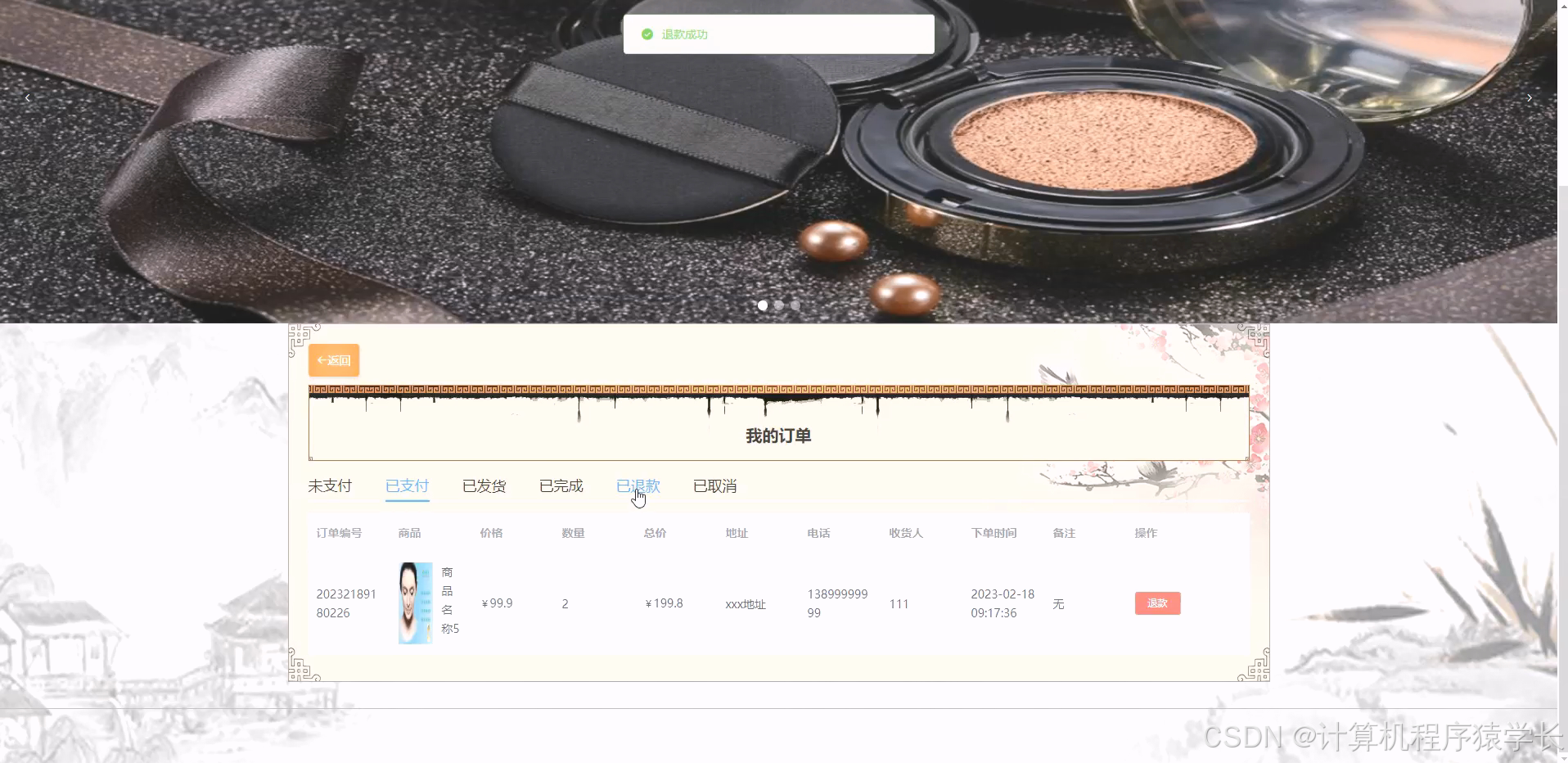Viewport: 1568px width, 763px height.
Task: Click the product name 商品名称5
Action: [450, 601]
